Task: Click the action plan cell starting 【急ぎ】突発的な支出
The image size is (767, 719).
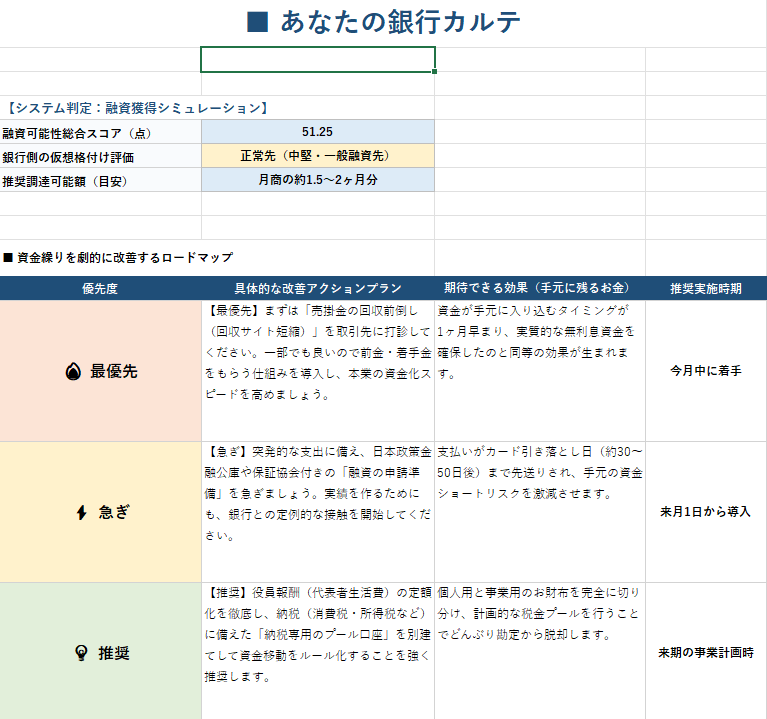Action: 317,512
